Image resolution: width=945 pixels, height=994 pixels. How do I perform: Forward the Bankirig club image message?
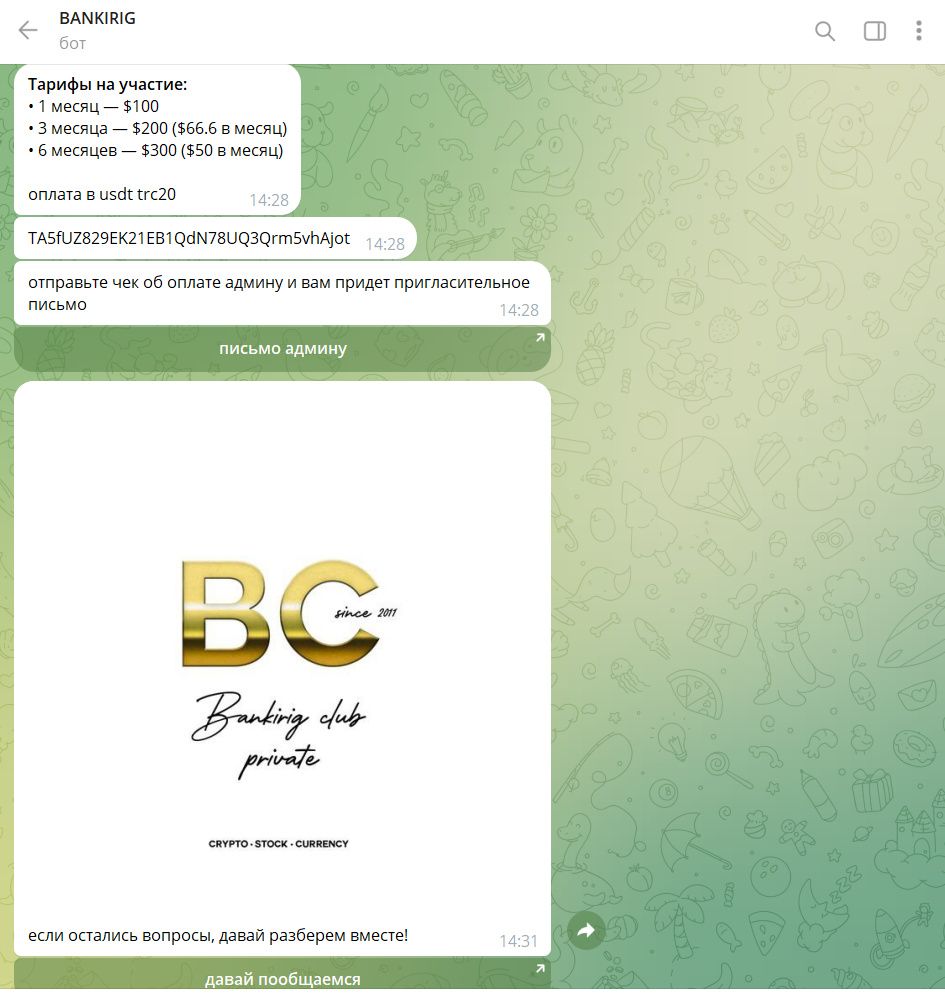point(586,930)
